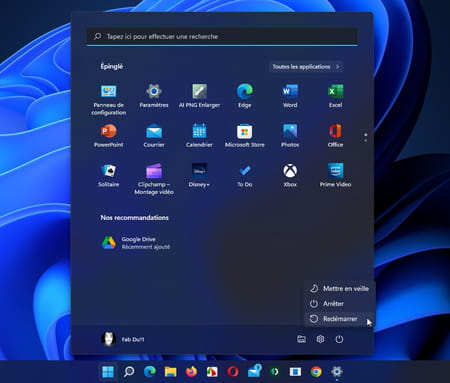Open the Paramètres pinned app
Screen dimensions: 450x383
154,96
